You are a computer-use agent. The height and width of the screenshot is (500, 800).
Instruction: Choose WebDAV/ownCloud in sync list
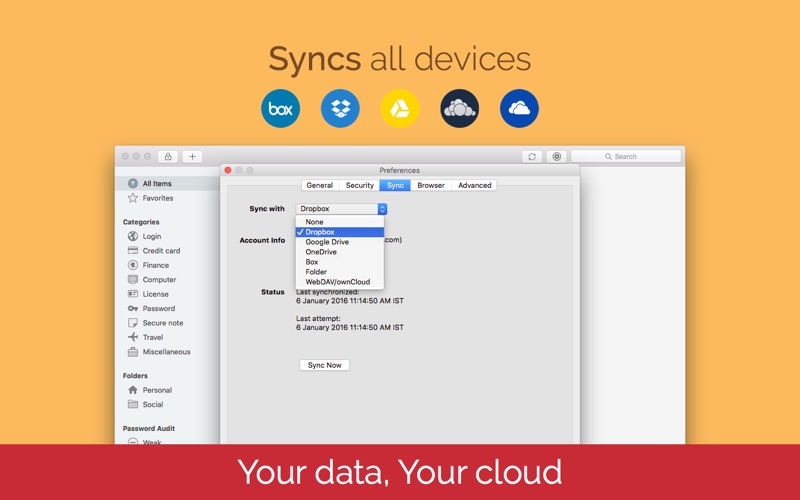[340, 282]
